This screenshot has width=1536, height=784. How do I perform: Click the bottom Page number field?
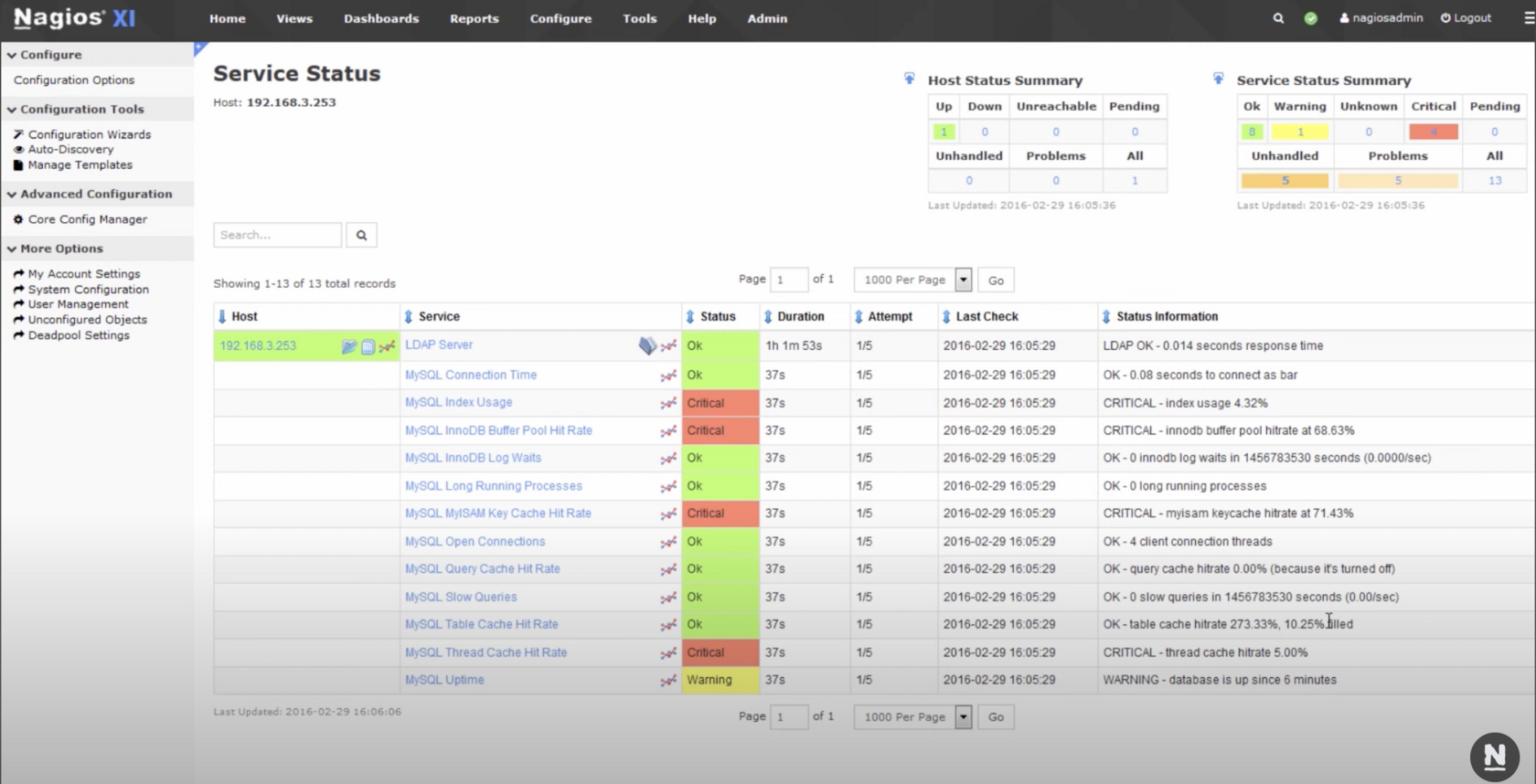tap(788, 716)
